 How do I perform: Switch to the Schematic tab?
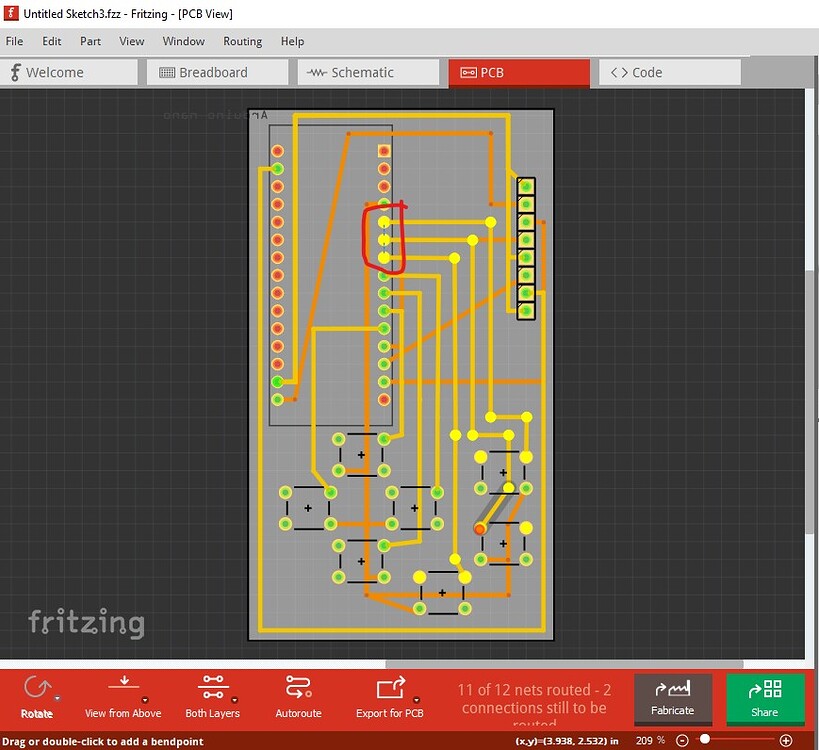pyautogui.click(x=368, y=72)
